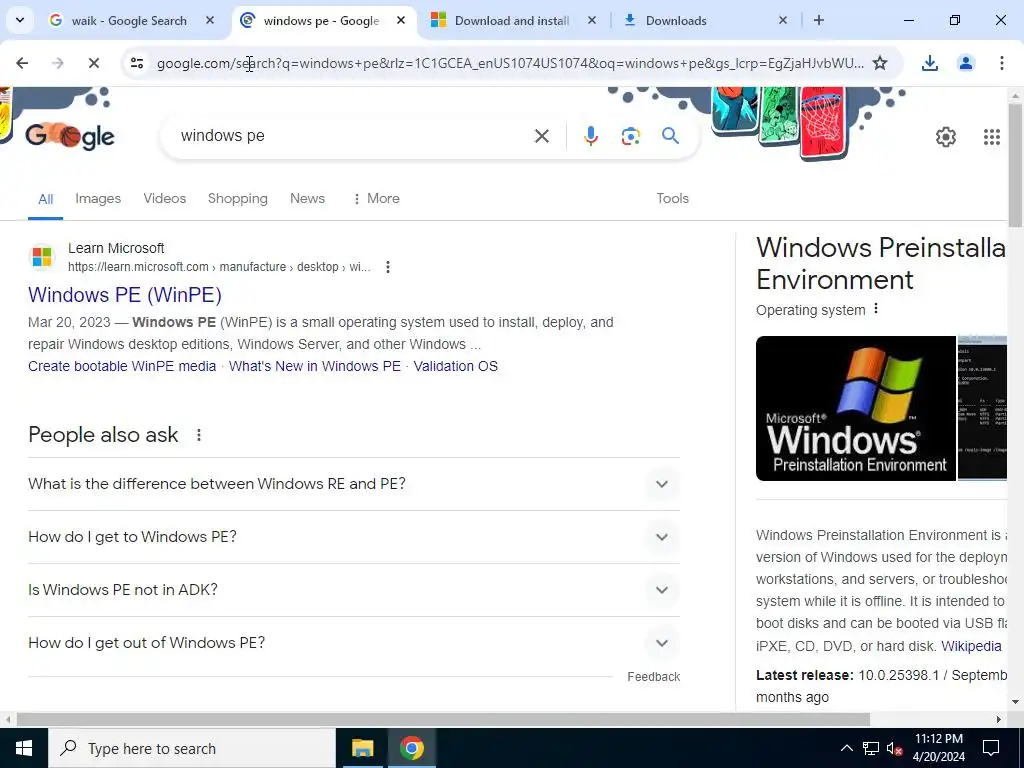Open a new tab with plus button
The image size is (1024, 768).
818,20
